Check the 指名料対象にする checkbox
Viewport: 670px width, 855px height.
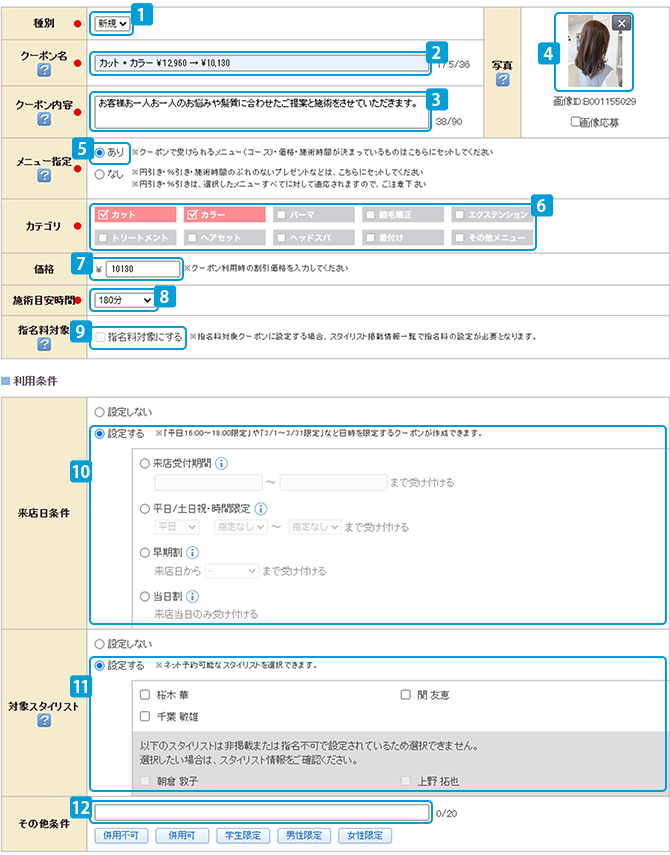click(x=100, y=340)
